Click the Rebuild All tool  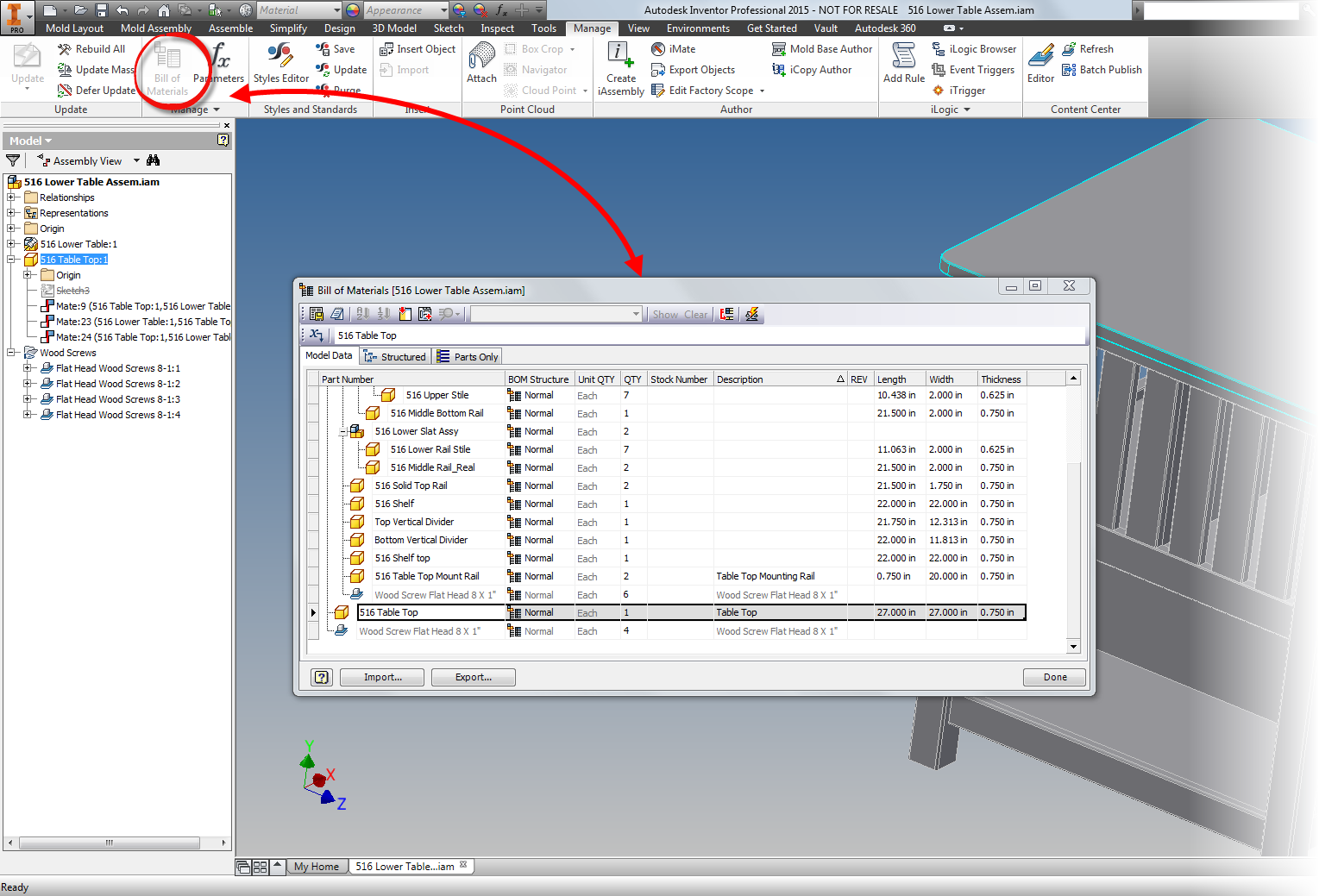[91, 49]
